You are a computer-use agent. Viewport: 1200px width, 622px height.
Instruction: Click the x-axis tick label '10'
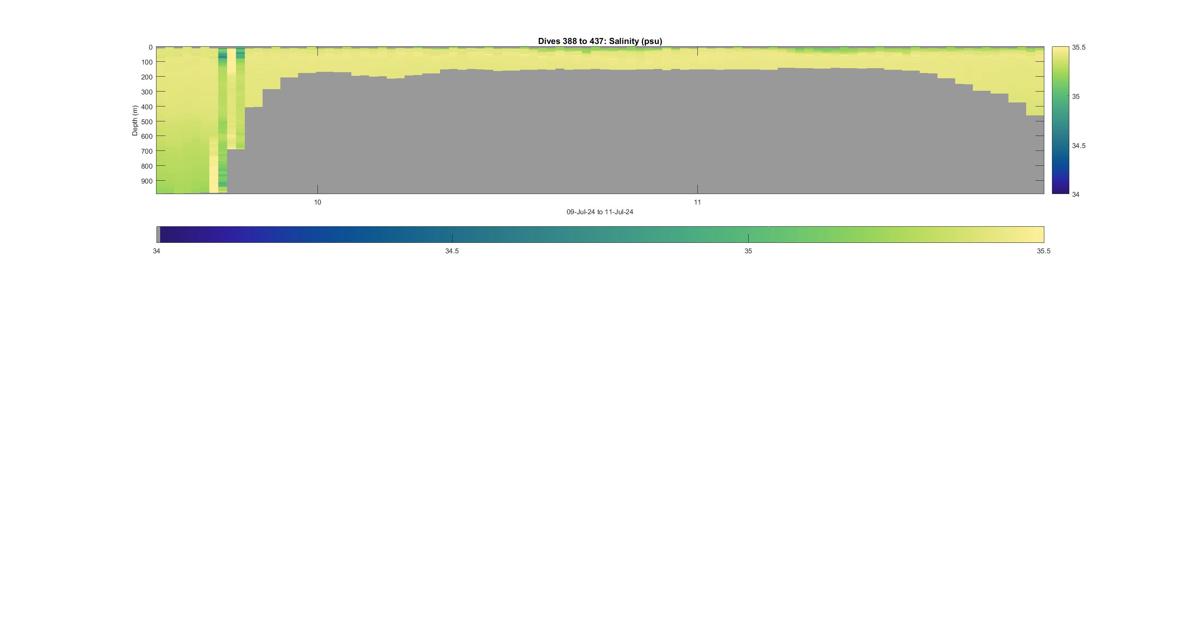[x=318, y=202]
